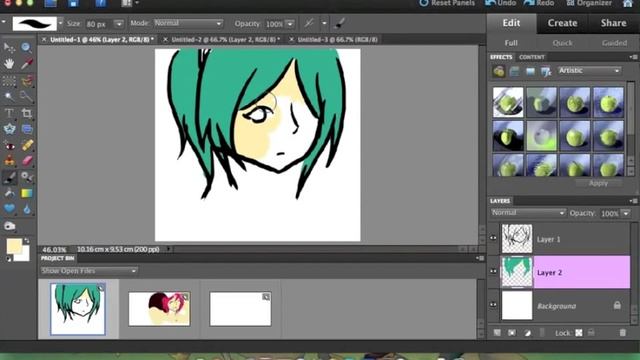The image size is (640, 360).
Task: Open the layer Opacity dropdown arrow
Action: (625, 213)
